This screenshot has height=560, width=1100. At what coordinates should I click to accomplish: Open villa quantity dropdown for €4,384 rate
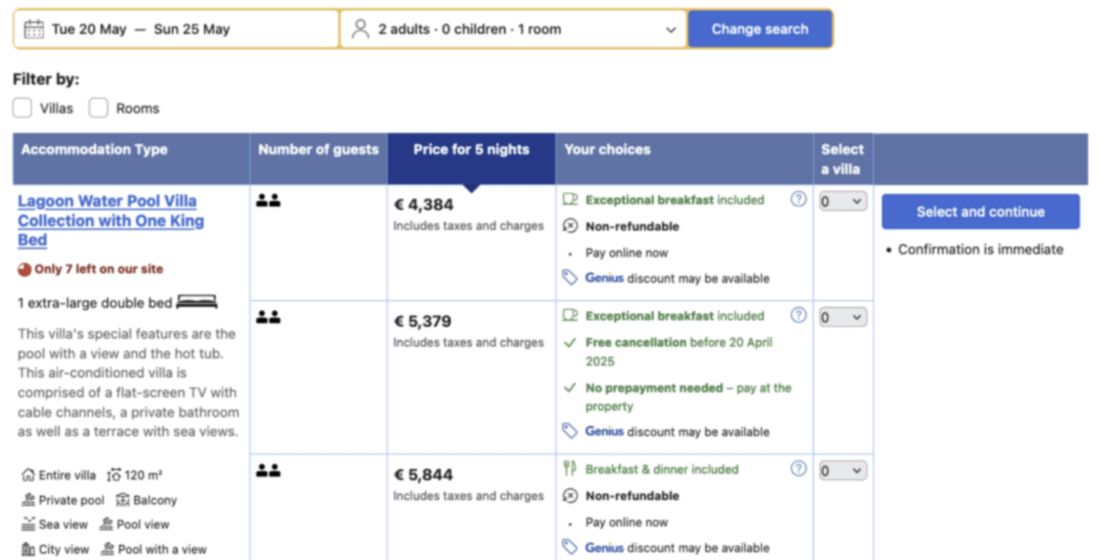click(842, 202)
